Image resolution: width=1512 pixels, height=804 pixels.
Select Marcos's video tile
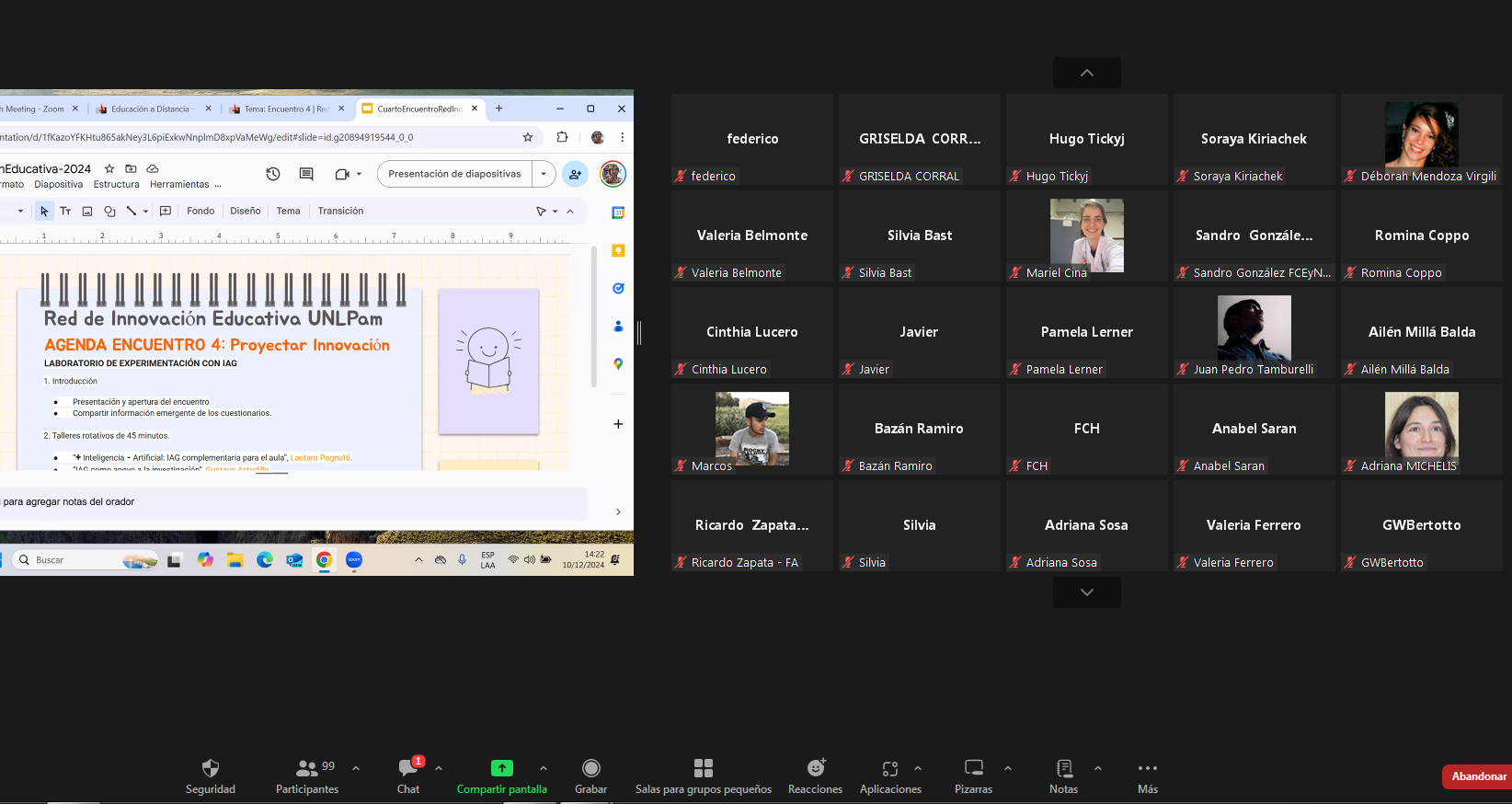pos(752,429)
